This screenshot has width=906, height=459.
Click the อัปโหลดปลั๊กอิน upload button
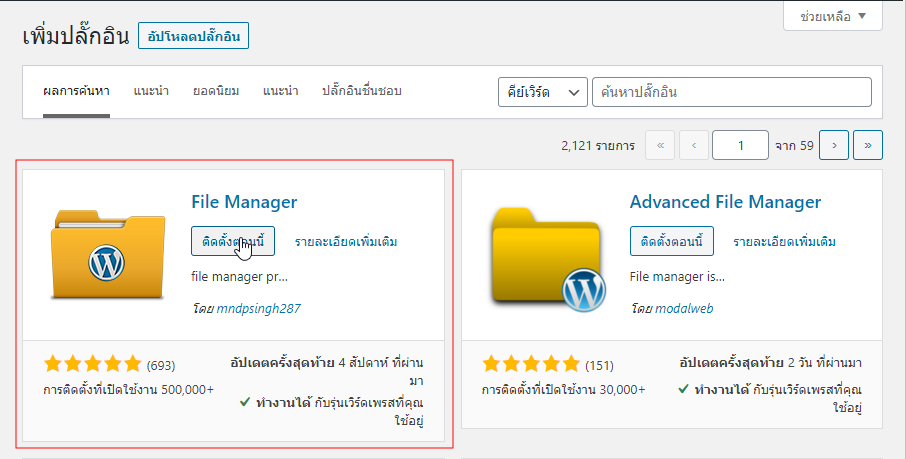pos(194,36)
